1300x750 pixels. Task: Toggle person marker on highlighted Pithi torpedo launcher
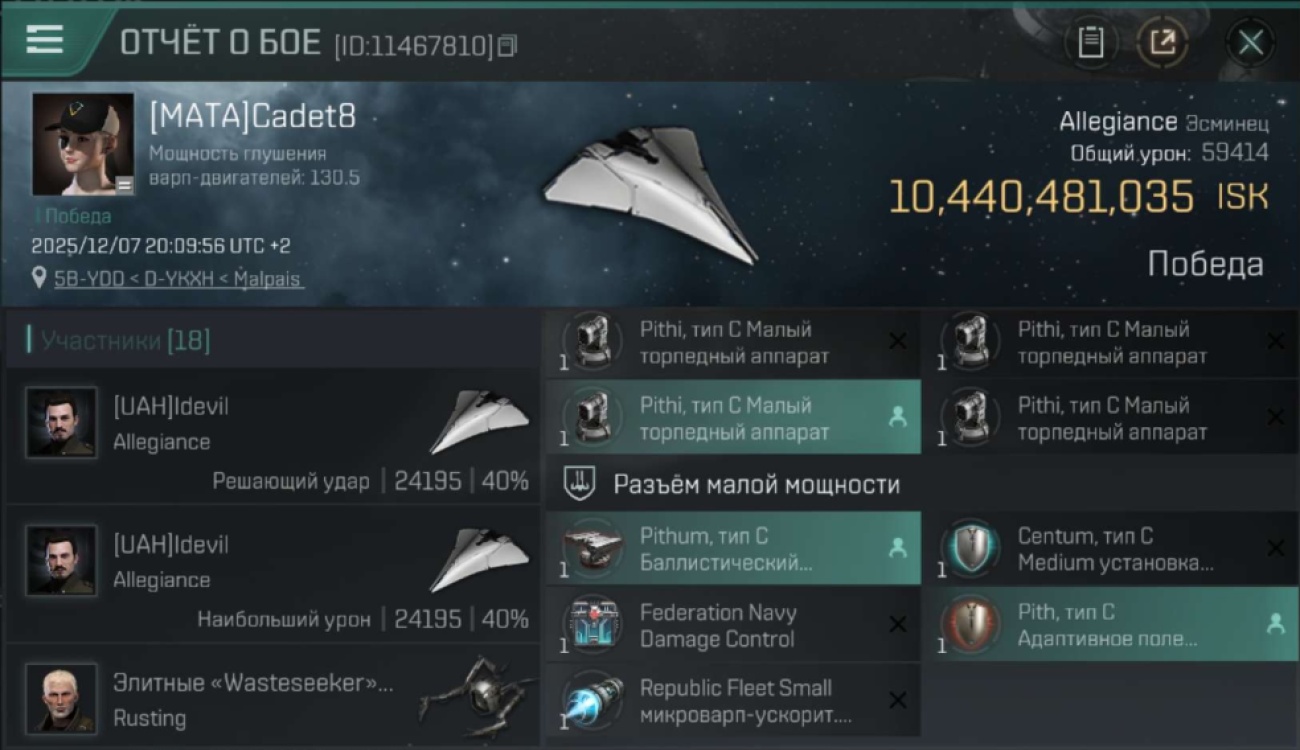coord(898,418)
